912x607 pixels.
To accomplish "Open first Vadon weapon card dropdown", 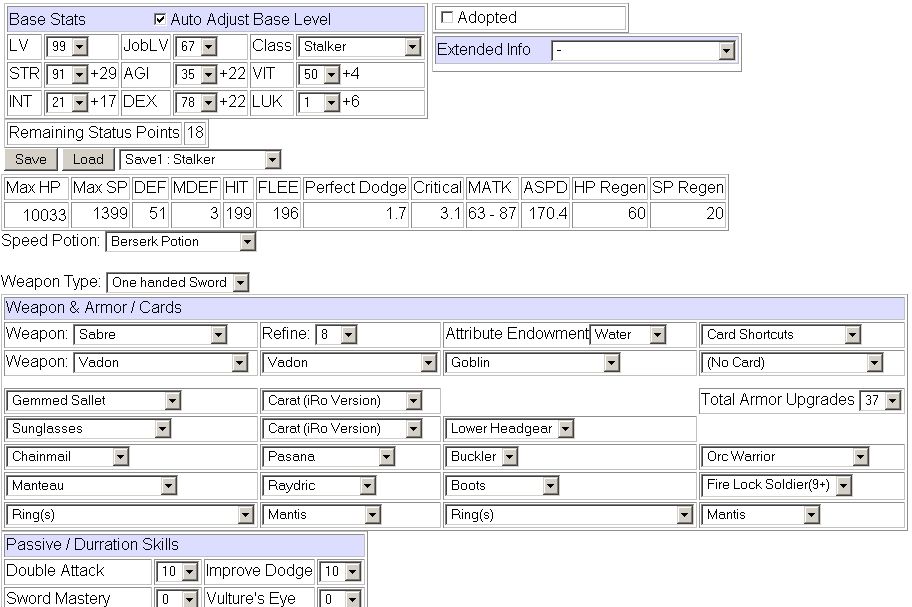I will (161, 363).
